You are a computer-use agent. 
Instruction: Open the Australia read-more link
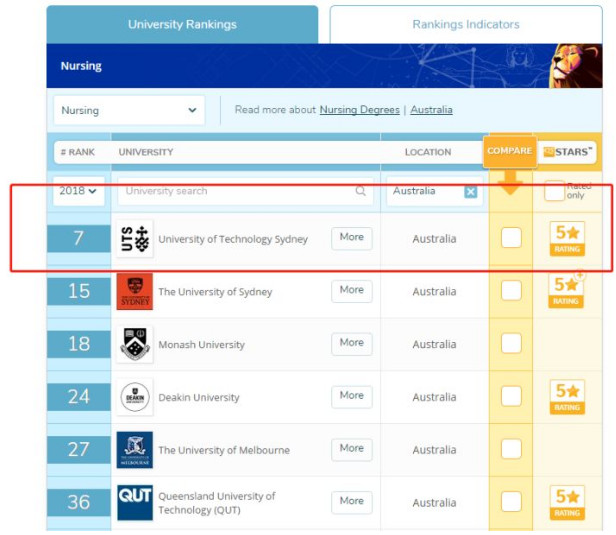tap(431, 110)
